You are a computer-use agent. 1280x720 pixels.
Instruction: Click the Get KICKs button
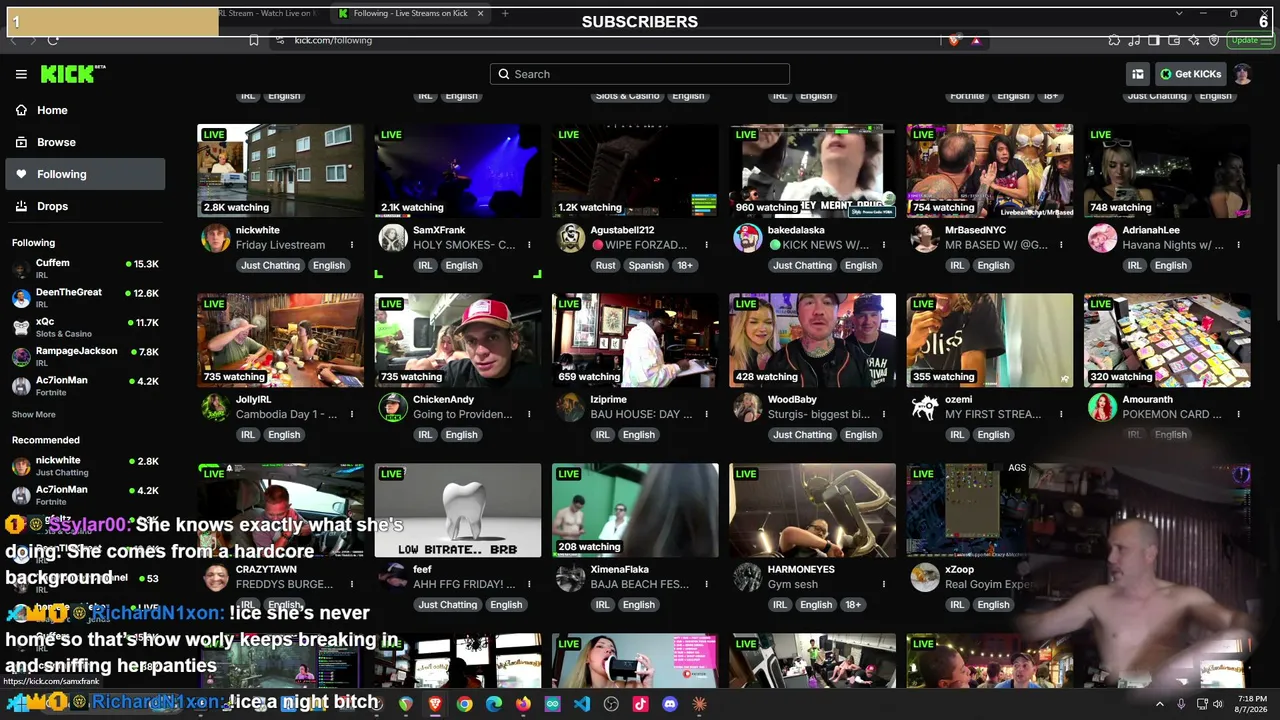(1189, 74)
